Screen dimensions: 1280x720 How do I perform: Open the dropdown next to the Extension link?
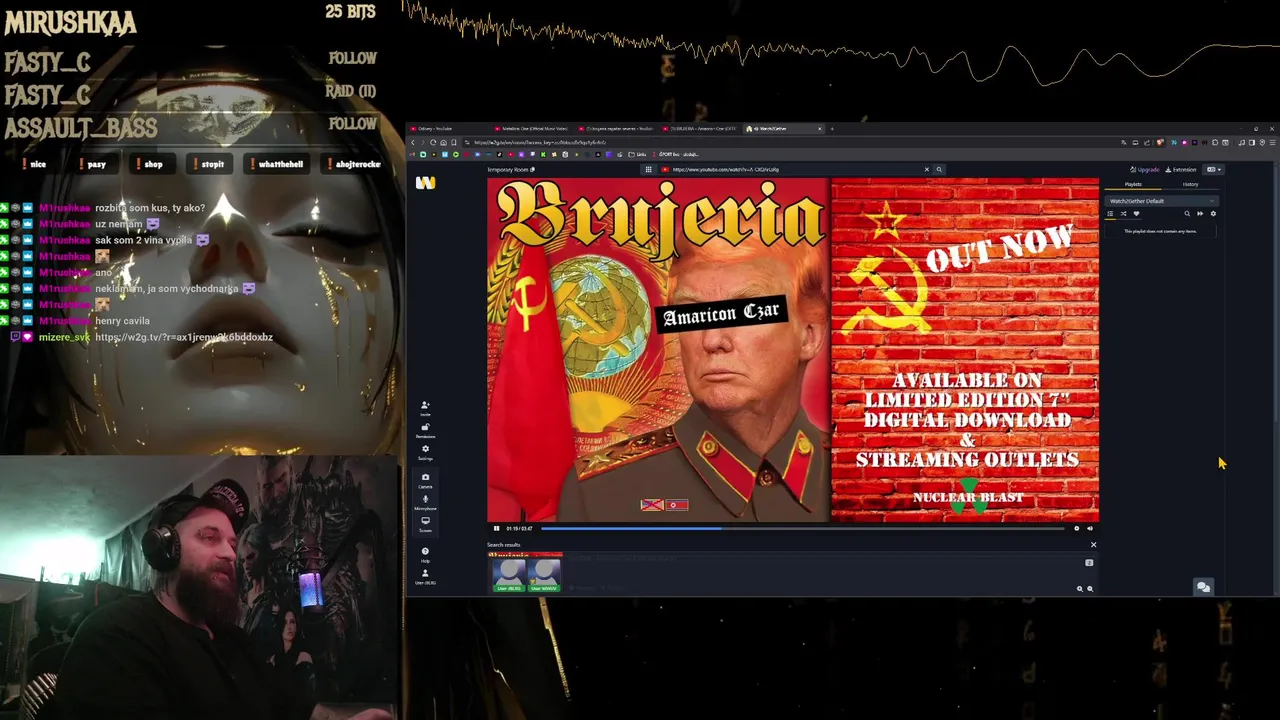click(1213, 170)
